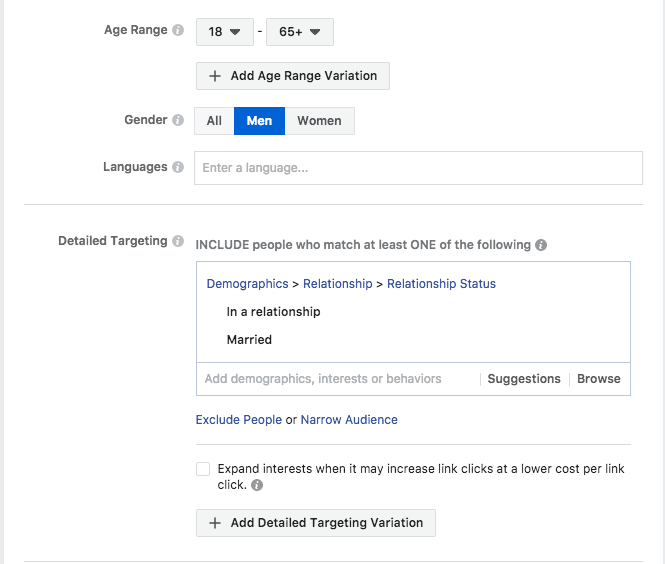Click info icon beside INCLUDE people text
The image size is (665, 564).
(x=541, y=245)
